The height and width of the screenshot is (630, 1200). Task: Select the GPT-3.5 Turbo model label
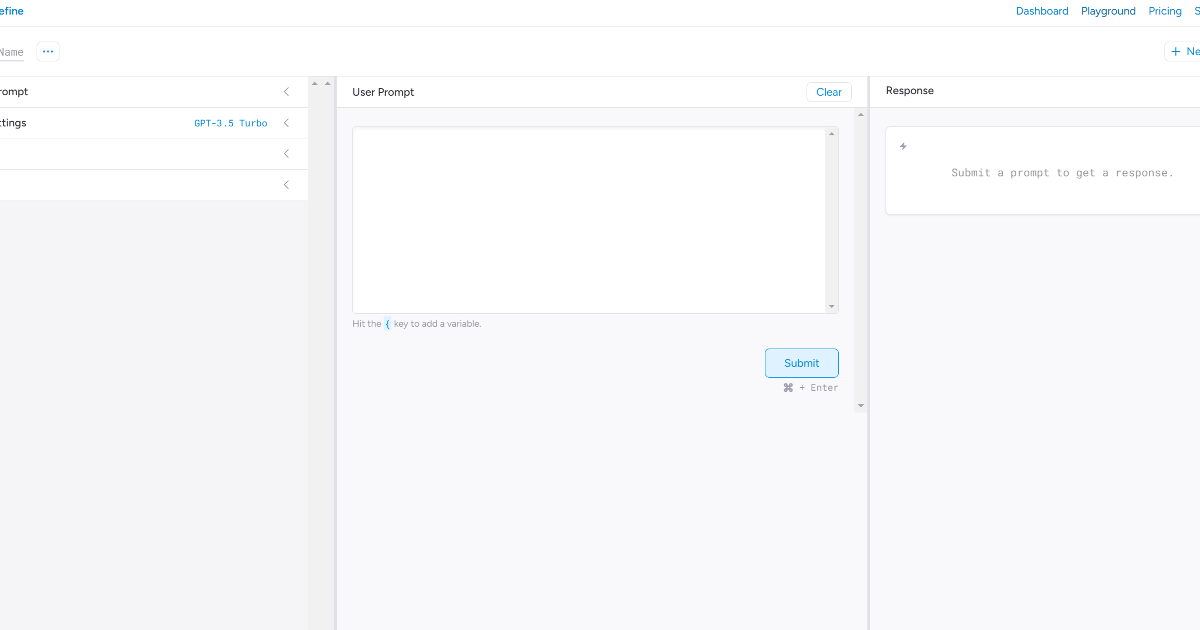point(231,122)
